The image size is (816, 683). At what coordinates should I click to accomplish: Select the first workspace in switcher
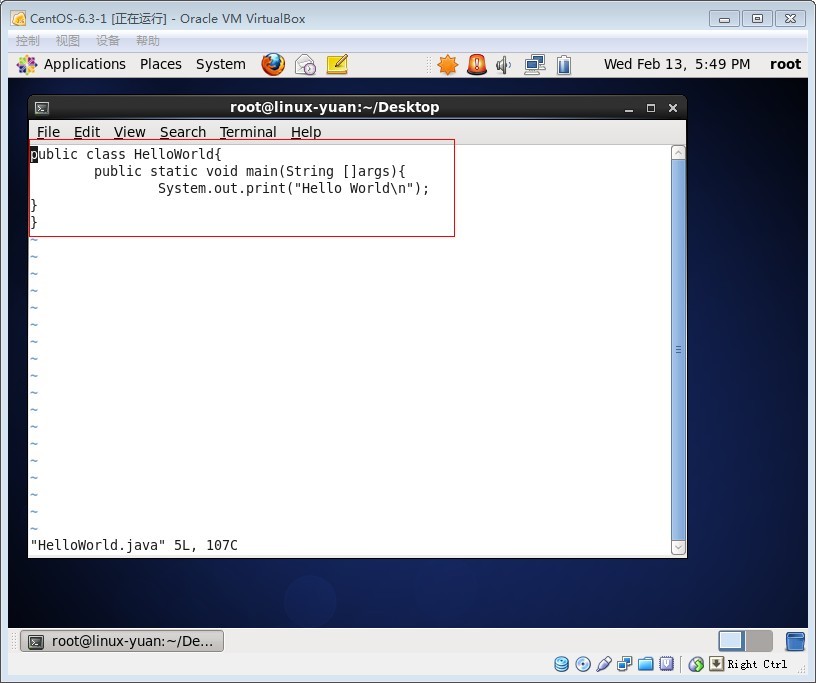click(x=732, y=641)
